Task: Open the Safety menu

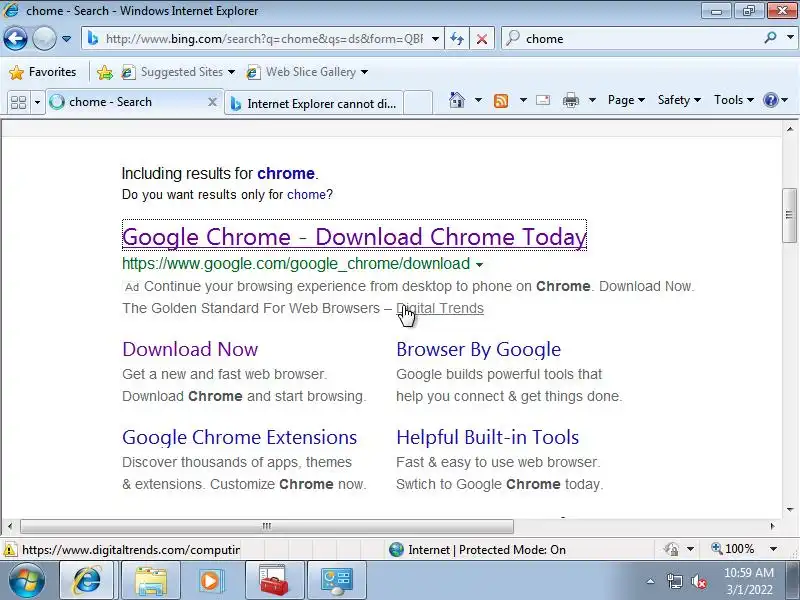Action: tap(679, 100)
